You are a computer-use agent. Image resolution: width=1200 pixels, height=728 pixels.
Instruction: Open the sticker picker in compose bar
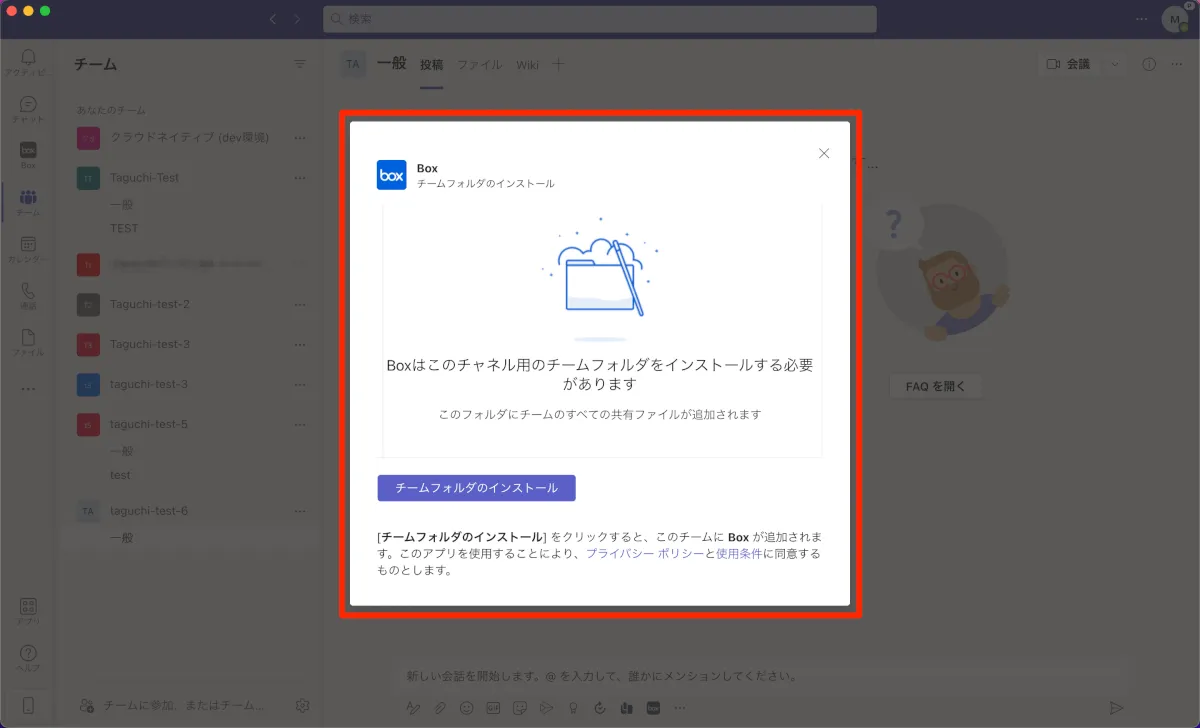[520, 708]
